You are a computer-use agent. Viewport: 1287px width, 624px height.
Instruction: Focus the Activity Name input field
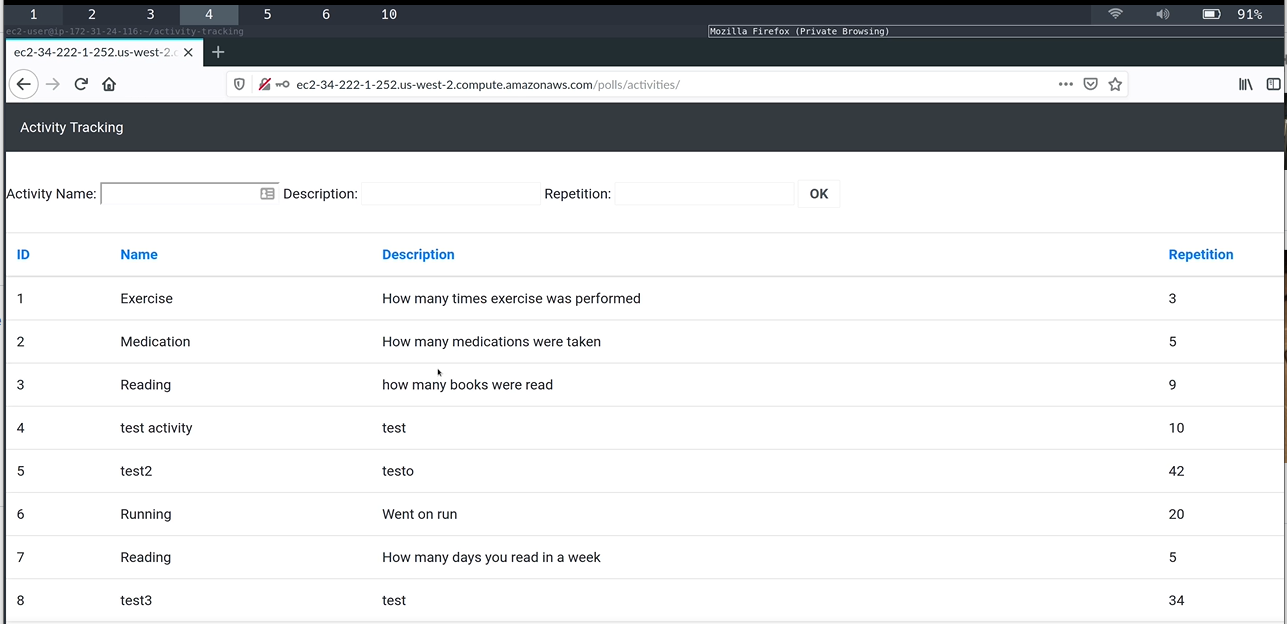[180, 194]
